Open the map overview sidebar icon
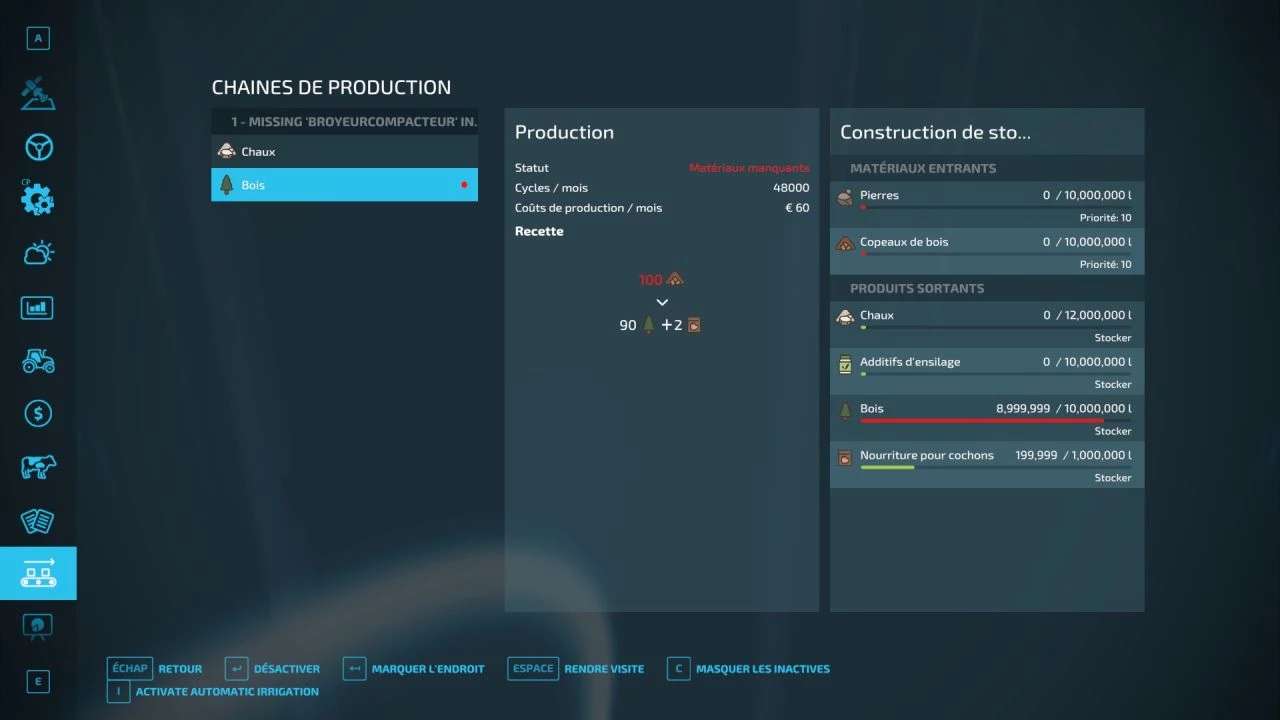This screenshot has width=1280, height=720. pos(38,93)
